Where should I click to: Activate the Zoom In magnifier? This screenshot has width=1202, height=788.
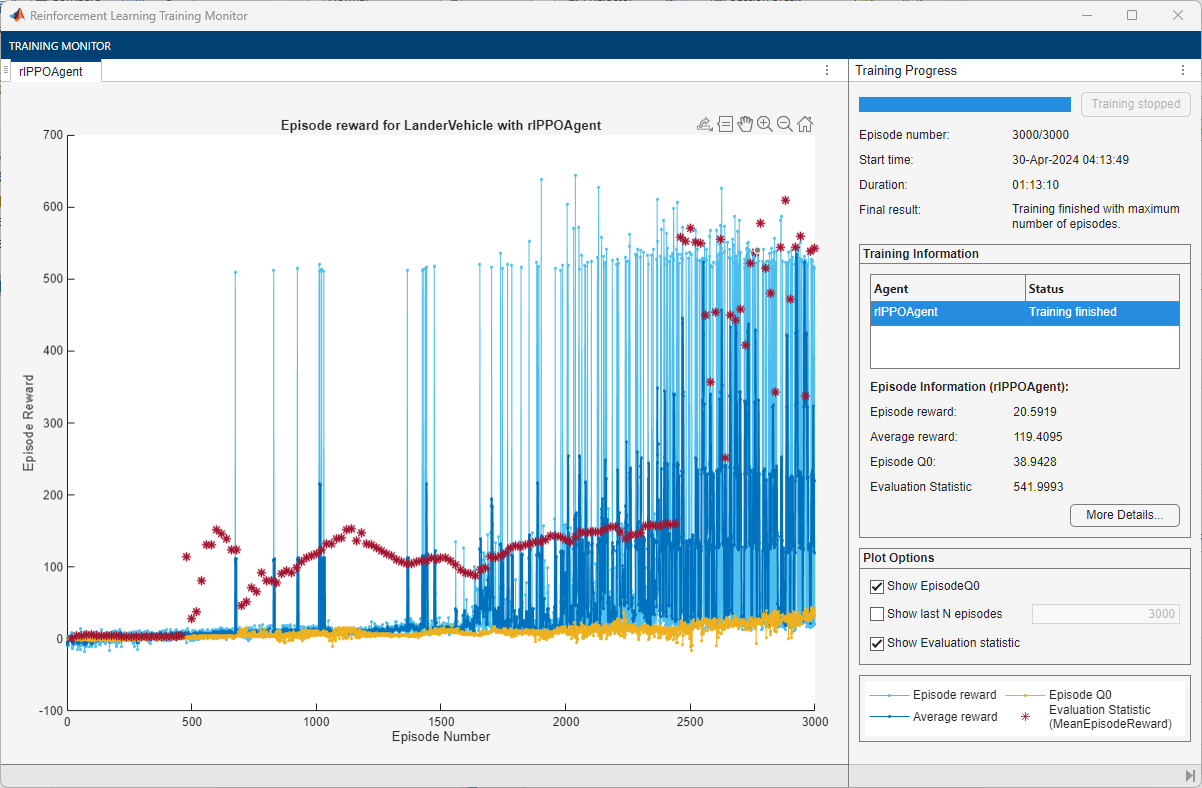pos(765,124)
